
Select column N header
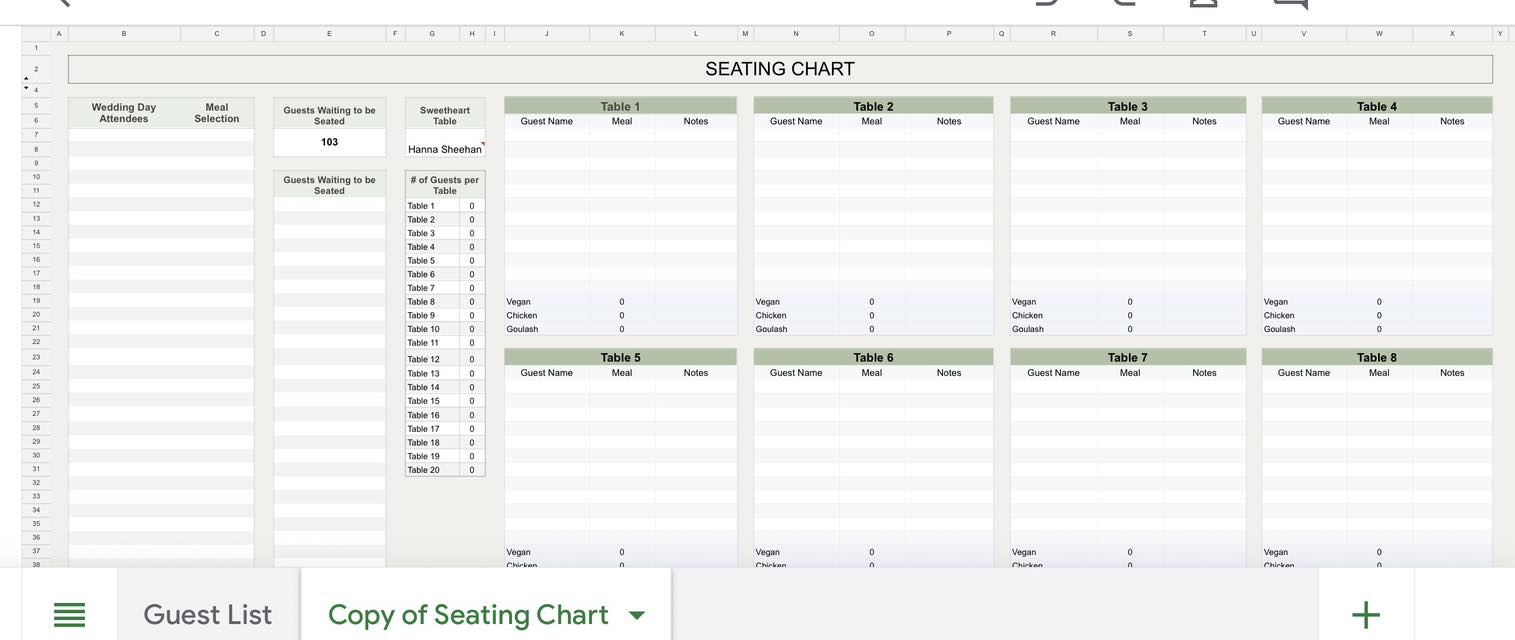[796, 34]
